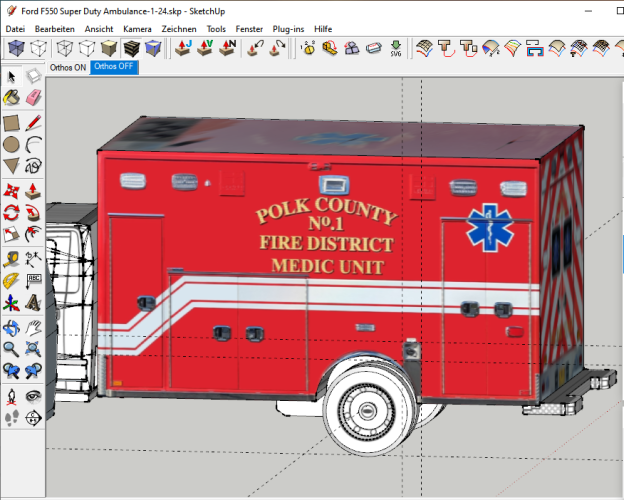Select the arrow Select tool

11,76
